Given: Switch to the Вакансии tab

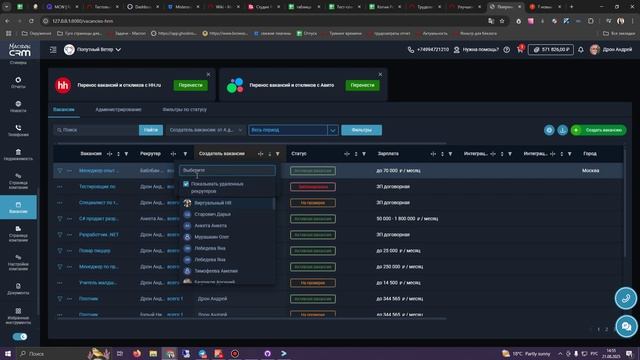Looking at the screenshot, I should tap(64, 109).
